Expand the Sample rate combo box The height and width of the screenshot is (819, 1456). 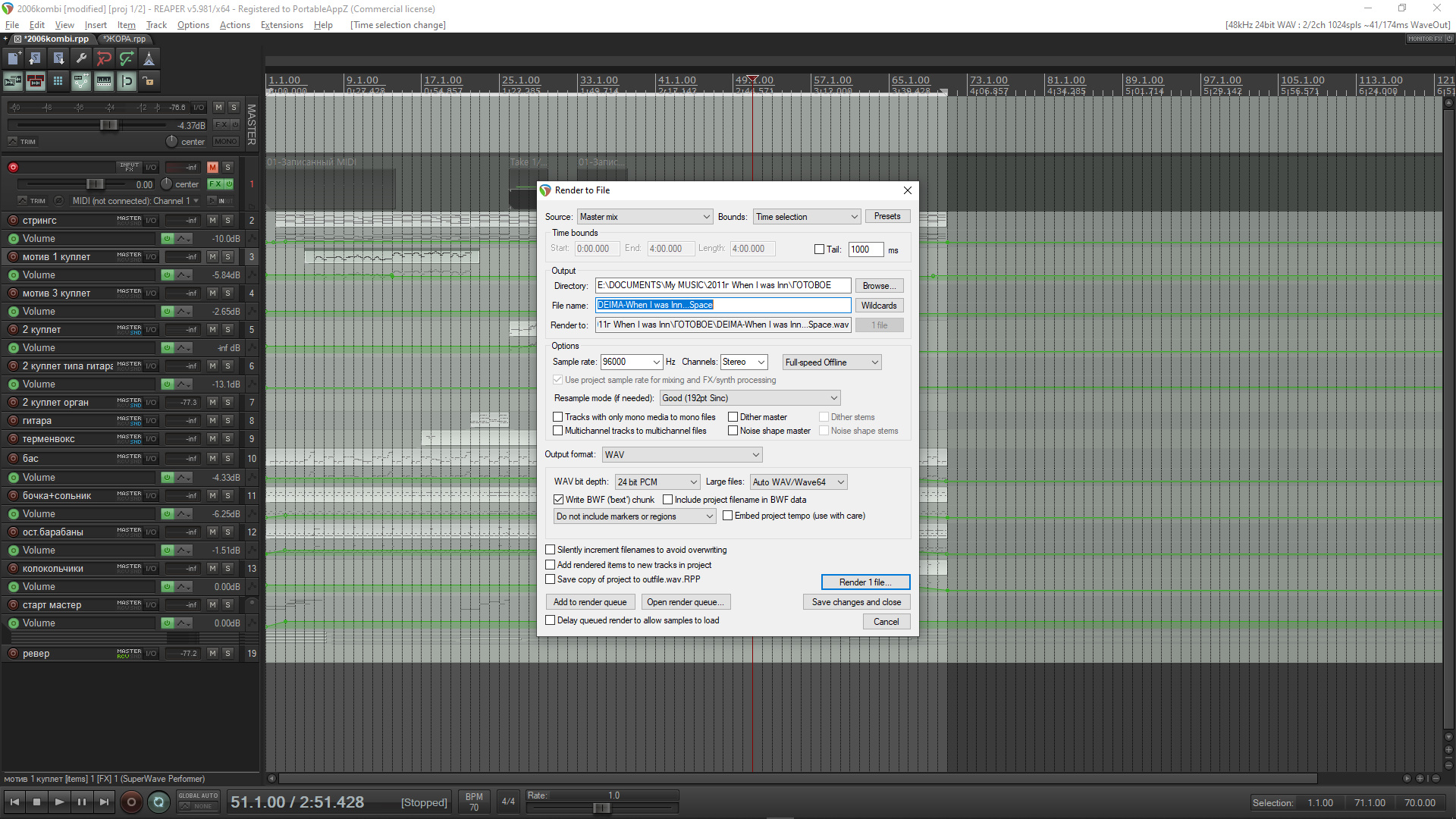(x=656, y=362)
